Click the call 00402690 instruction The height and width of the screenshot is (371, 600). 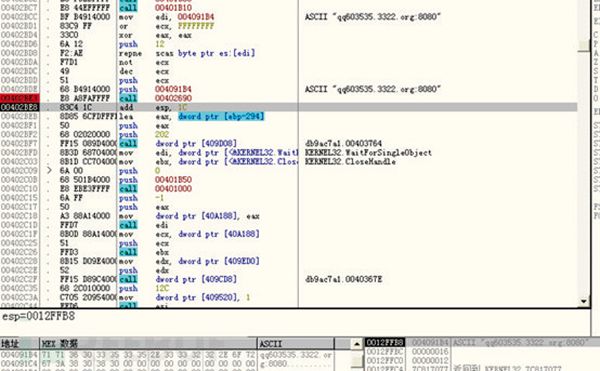[x=155, y=99]
